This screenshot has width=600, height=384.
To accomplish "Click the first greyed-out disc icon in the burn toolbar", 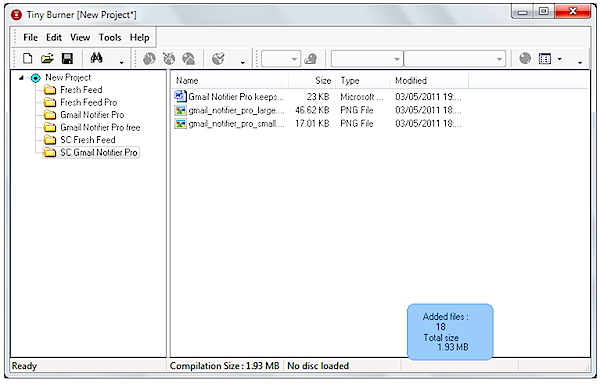I will [x=149, y=59].
